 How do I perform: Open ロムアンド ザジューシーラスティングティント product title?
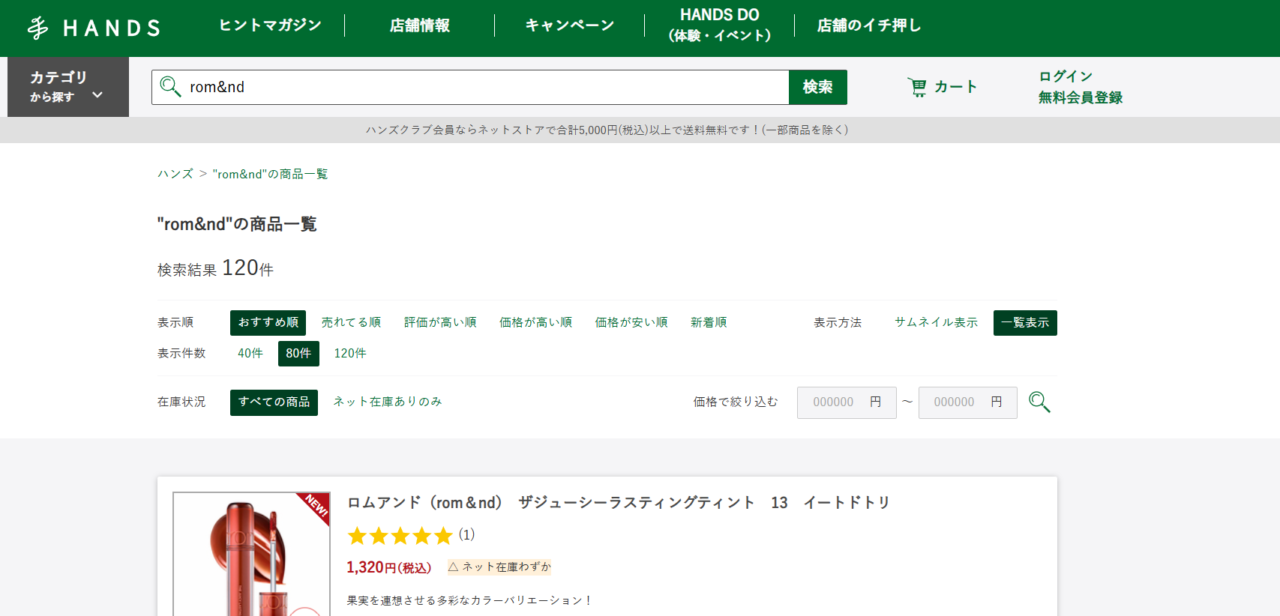point(618,503)
